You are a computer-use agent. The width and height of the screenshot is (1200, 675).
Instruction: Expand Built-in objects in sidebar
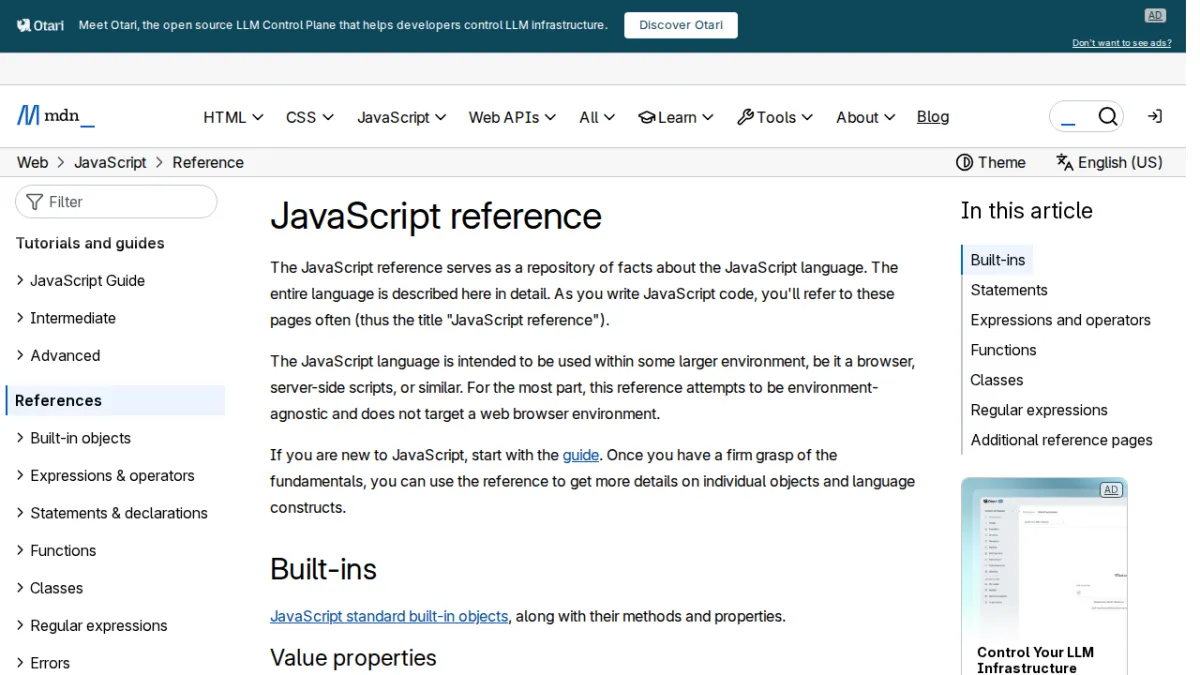pos(73,438)
